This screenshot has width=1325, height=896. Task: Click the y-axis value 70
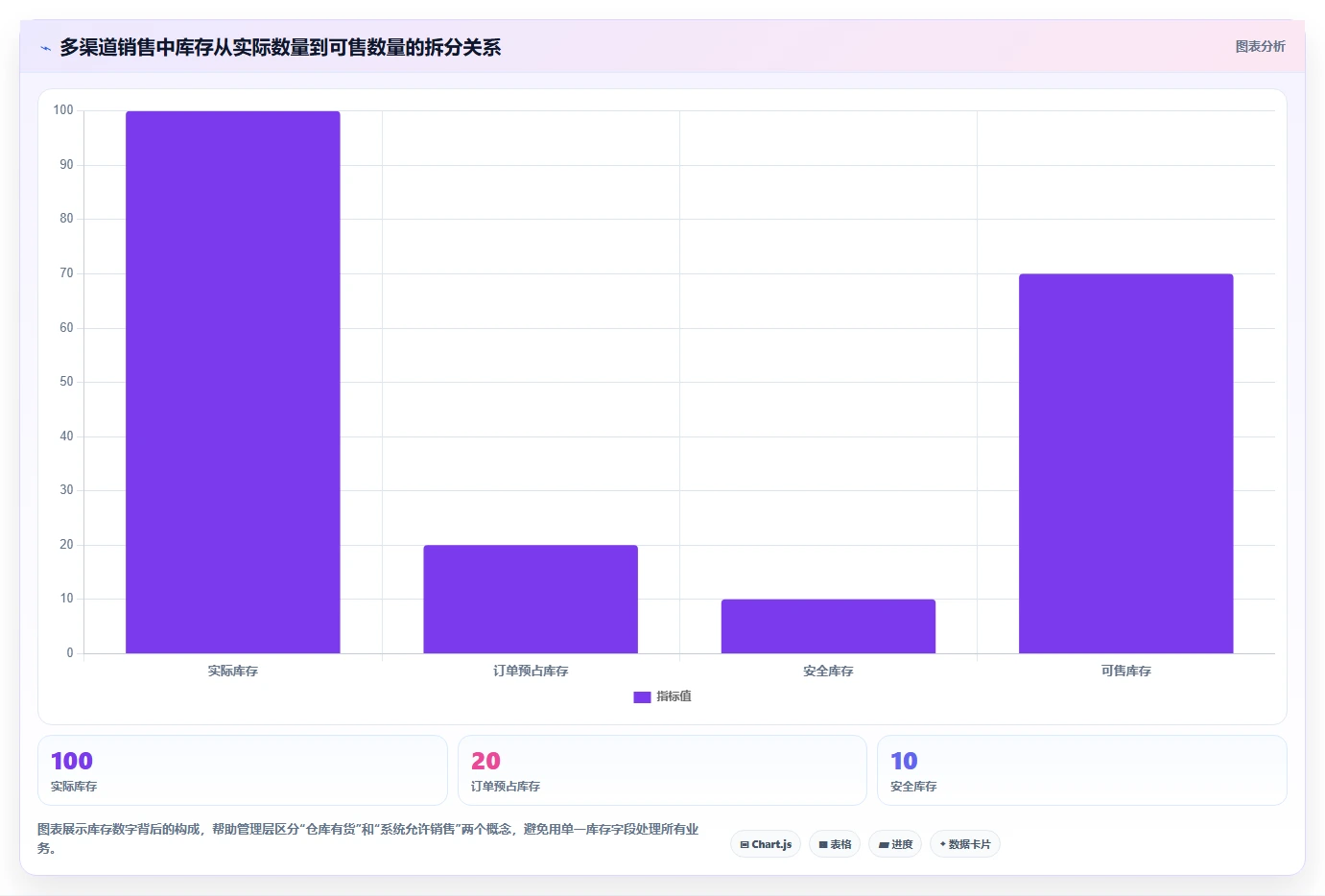66,273
